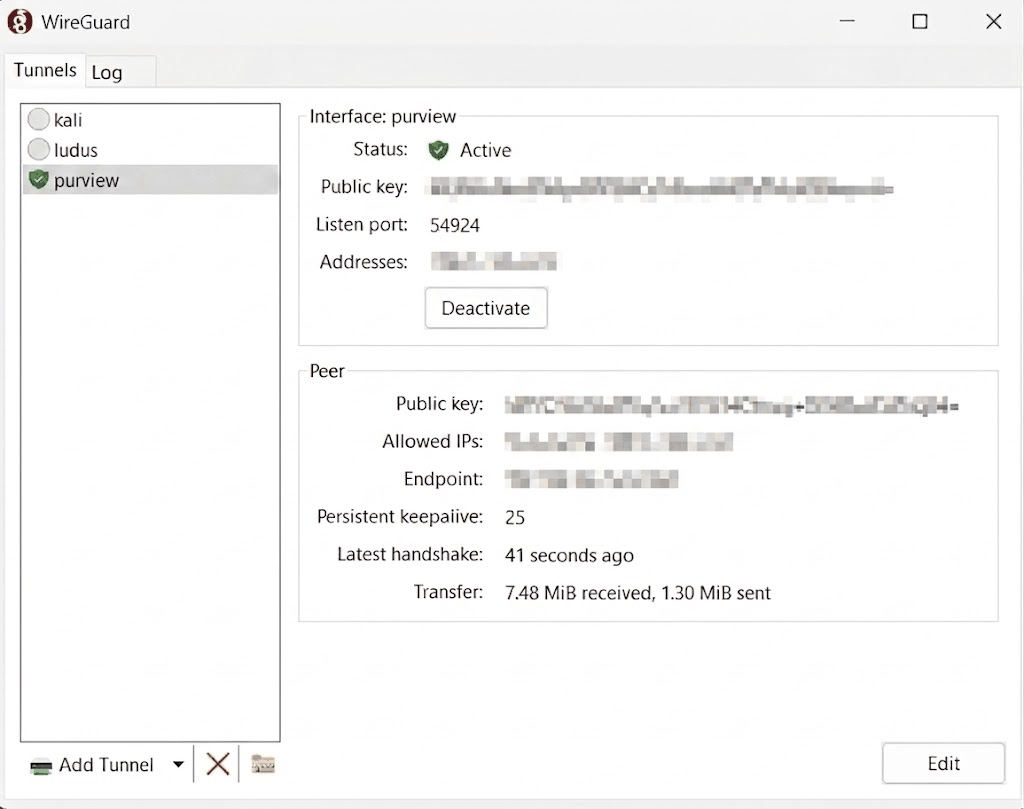Click the '41 seconds ago' handshake value
This screenshot has height=809, width=1024.
point(569,556)
